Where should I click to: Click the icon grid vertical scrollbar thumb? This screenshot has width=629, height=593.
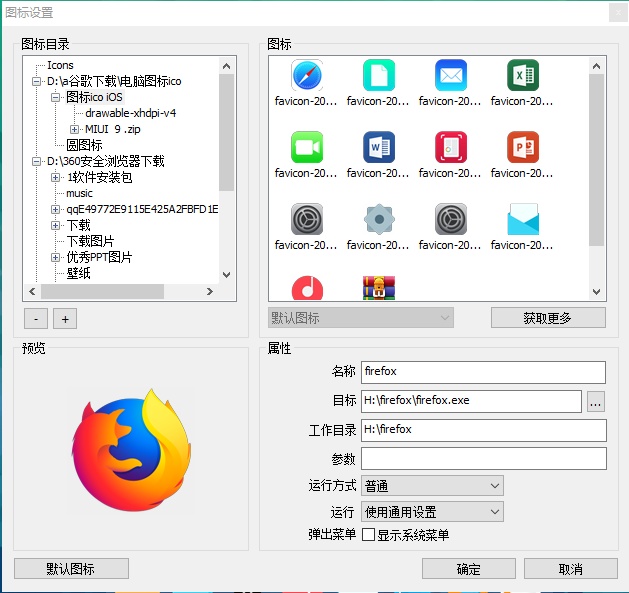(597, 160)
